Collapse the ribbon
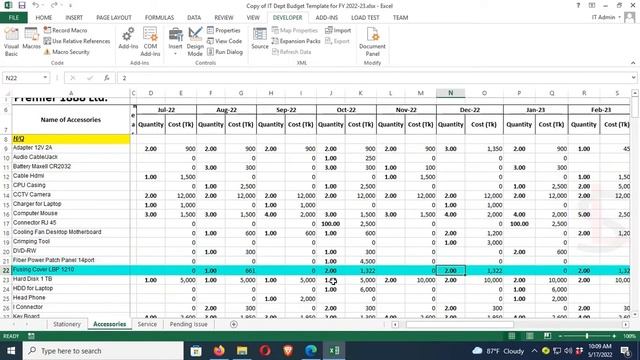 click(x=633, y=63)
